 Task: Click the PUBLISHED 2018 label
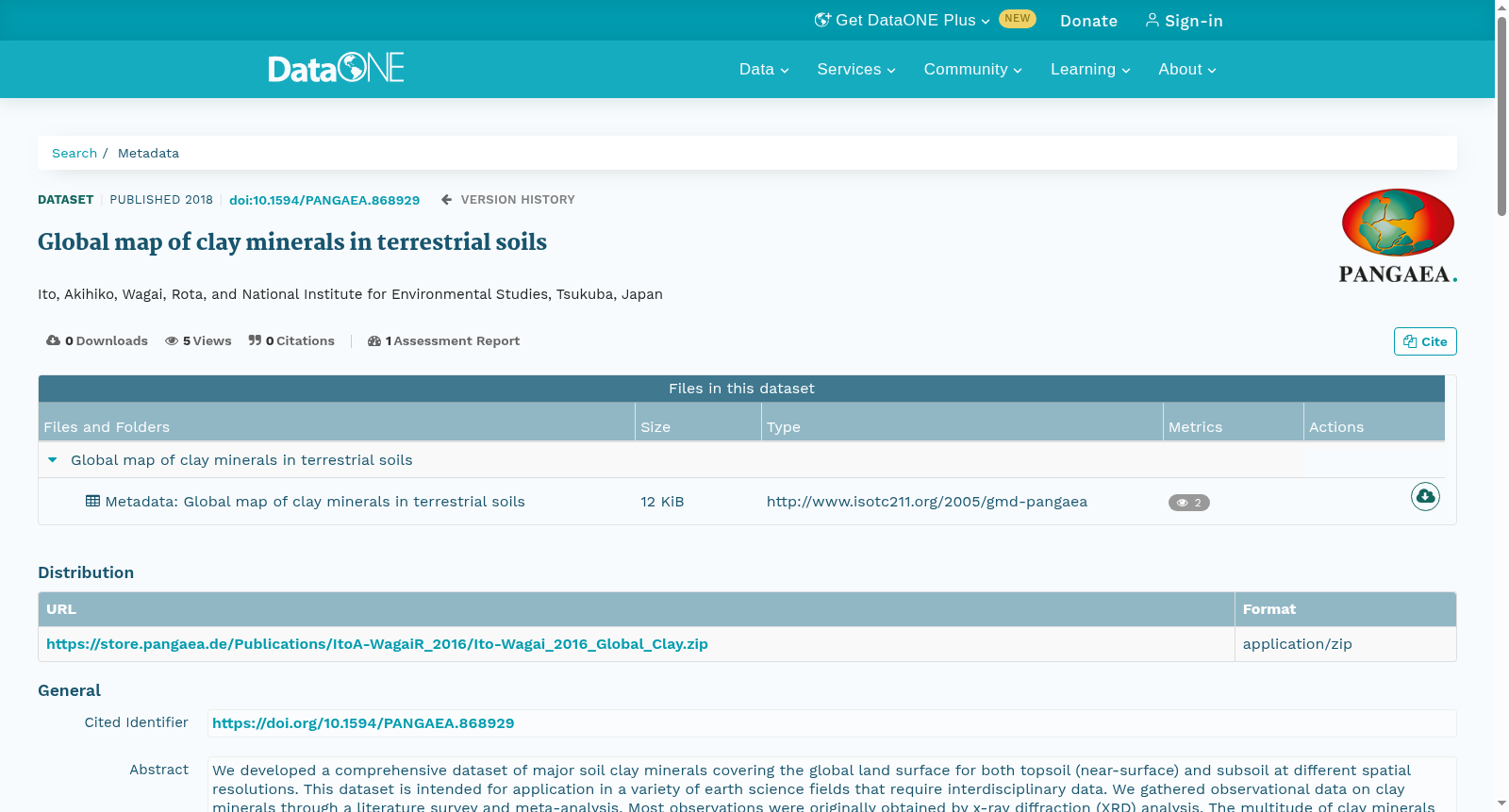tap(161, 200)
